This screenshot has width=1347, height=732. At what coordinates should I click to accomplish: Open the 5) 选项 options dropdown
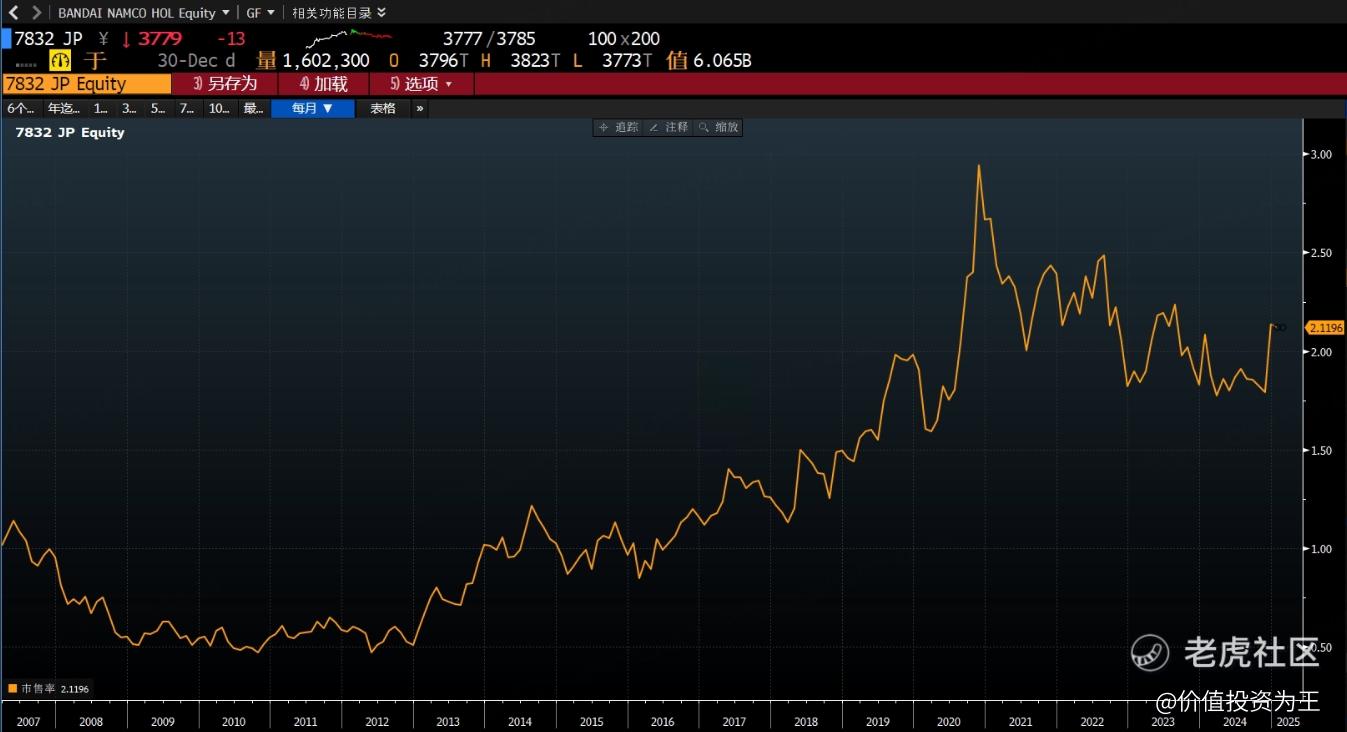(421, 84)
